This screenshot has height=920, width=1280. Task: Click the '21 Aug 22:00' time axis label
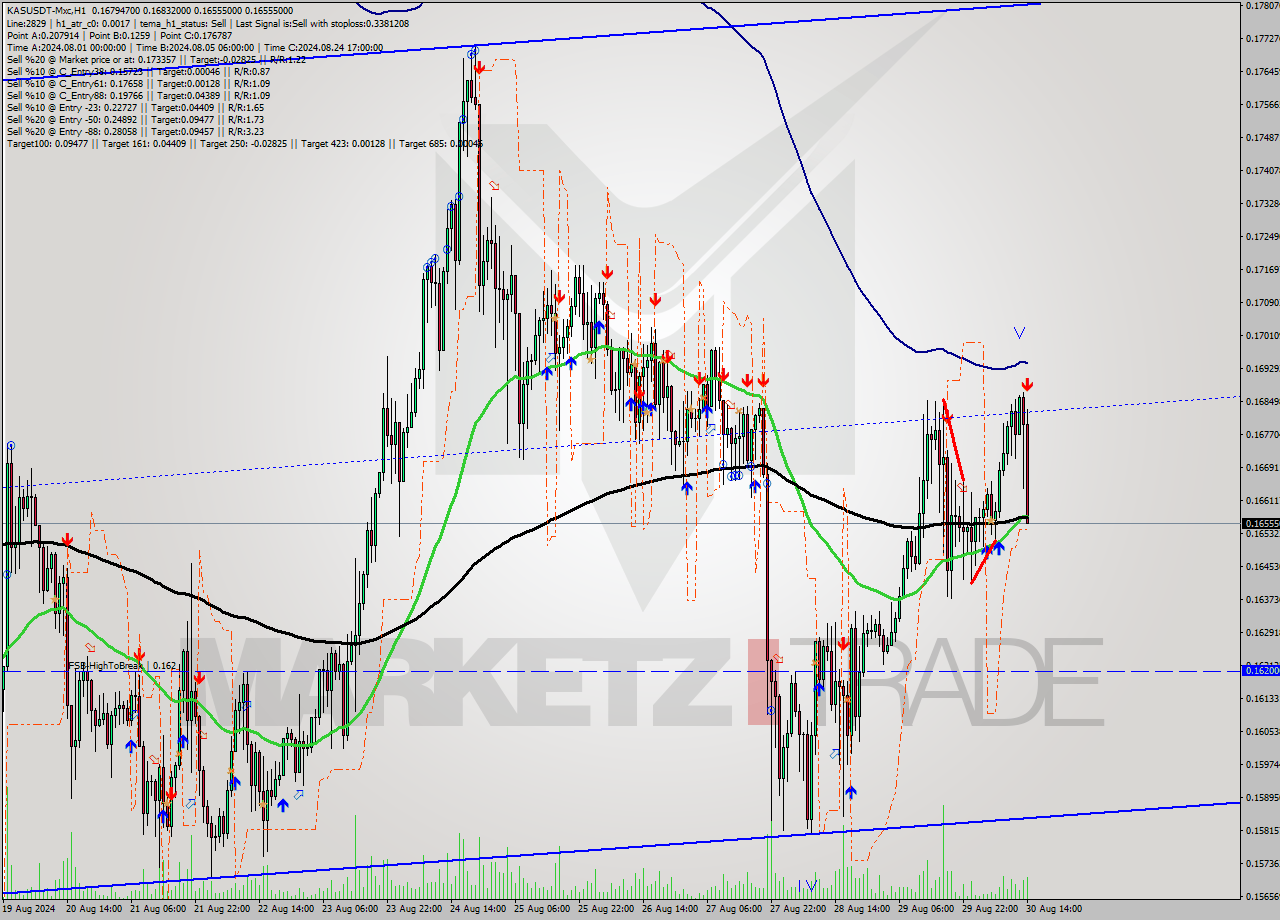(221, 909)
